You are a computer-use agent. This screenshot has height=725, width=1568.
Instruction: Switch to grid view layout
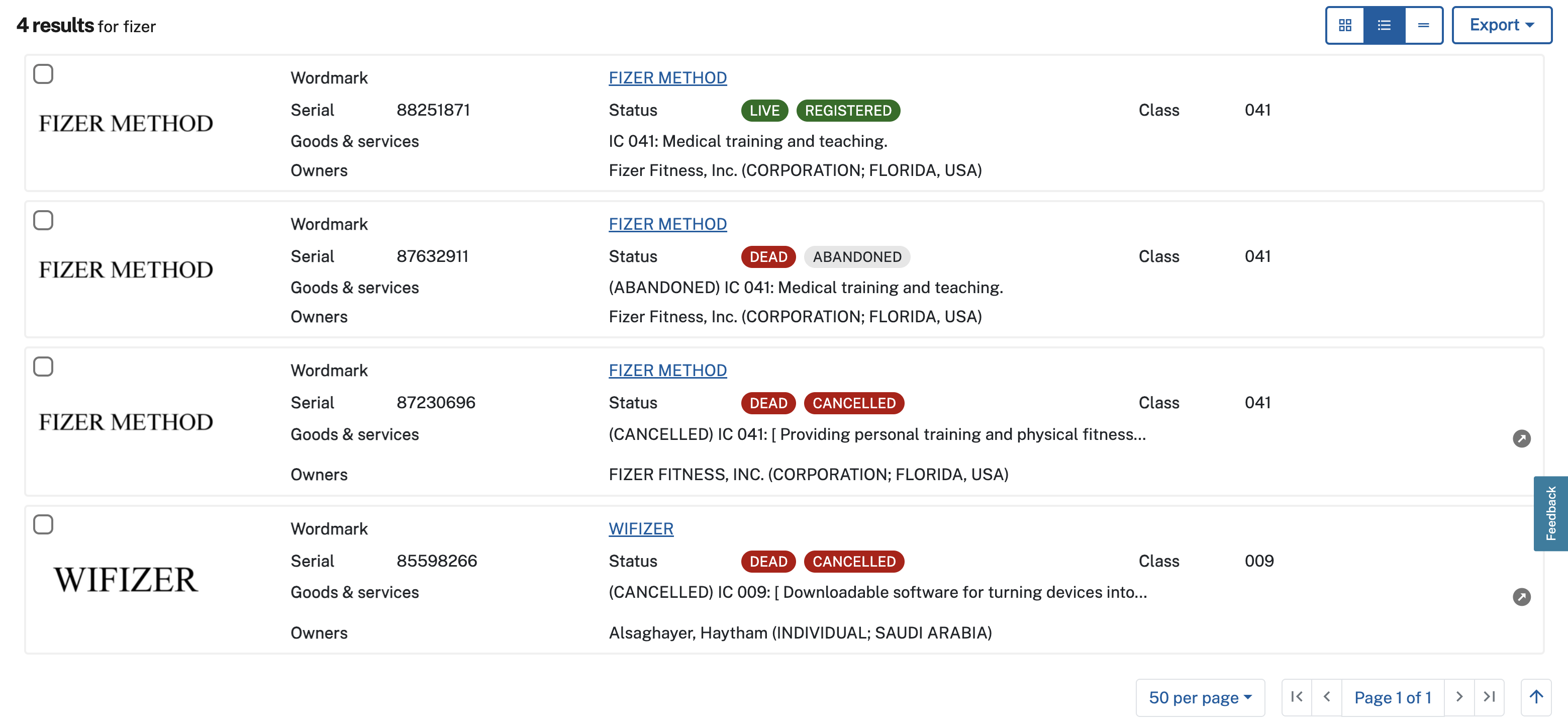1345,25
